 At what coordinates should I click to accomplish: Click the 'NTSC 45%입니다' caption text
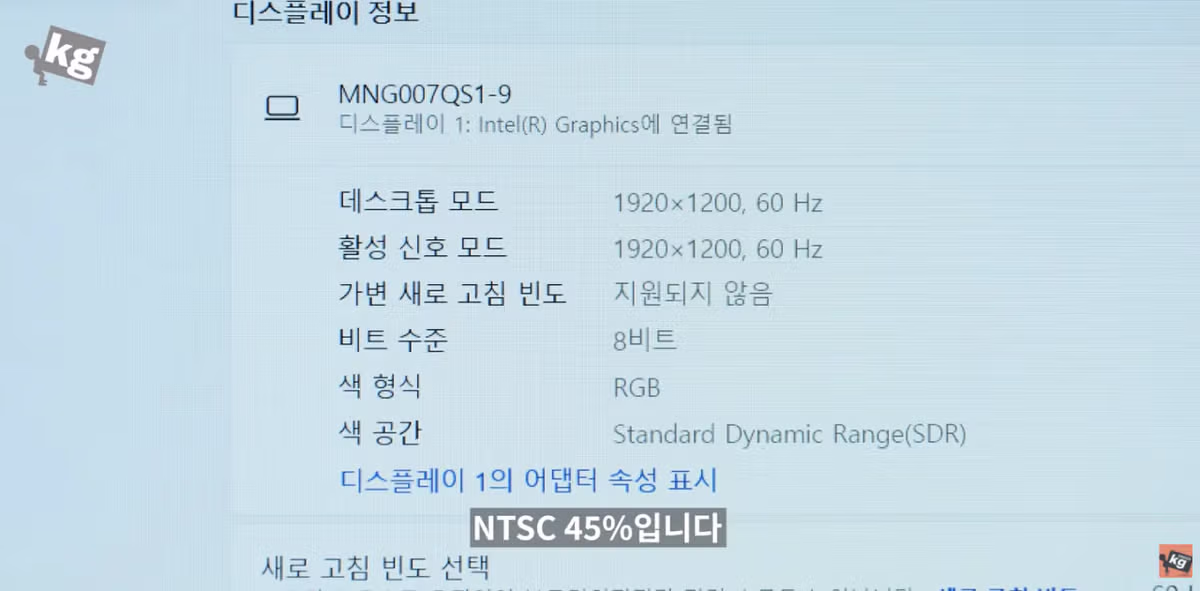tap(596, 526)
